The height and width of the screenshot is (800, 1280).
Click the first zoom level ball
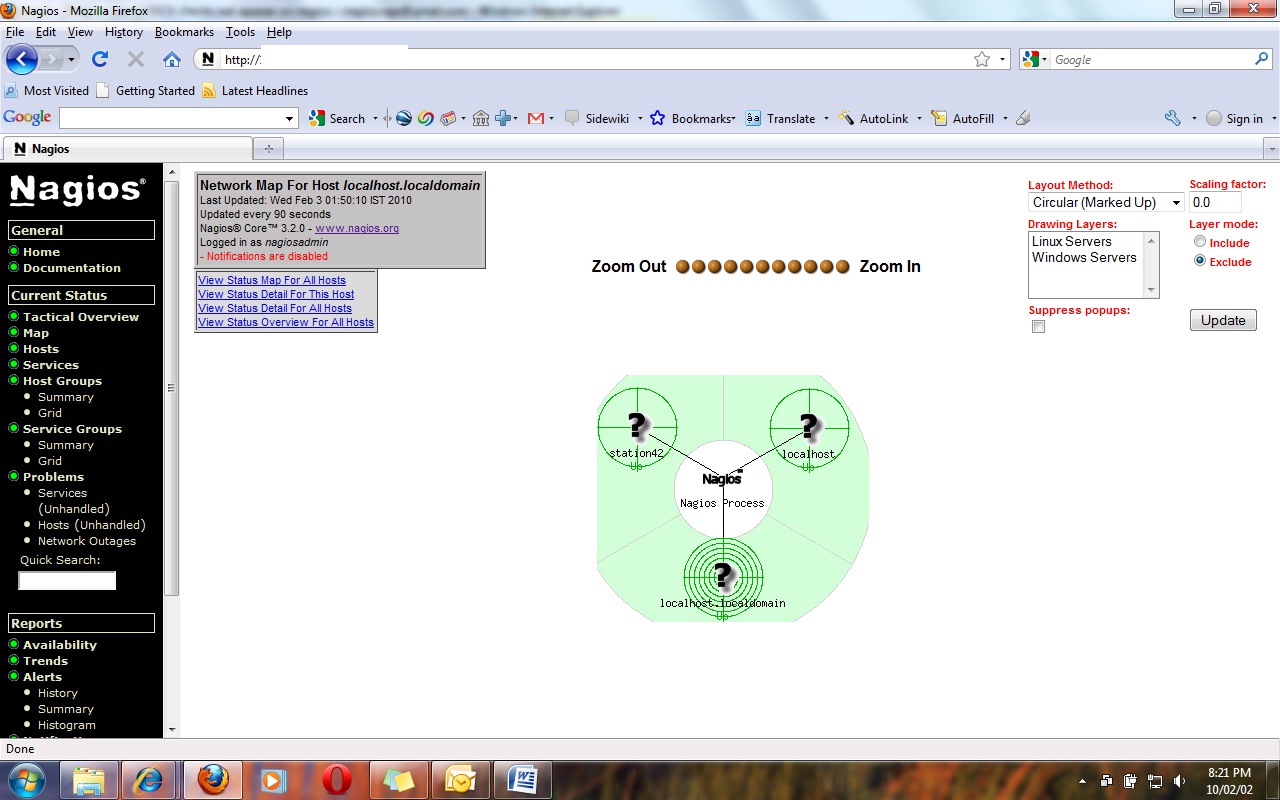683,266
